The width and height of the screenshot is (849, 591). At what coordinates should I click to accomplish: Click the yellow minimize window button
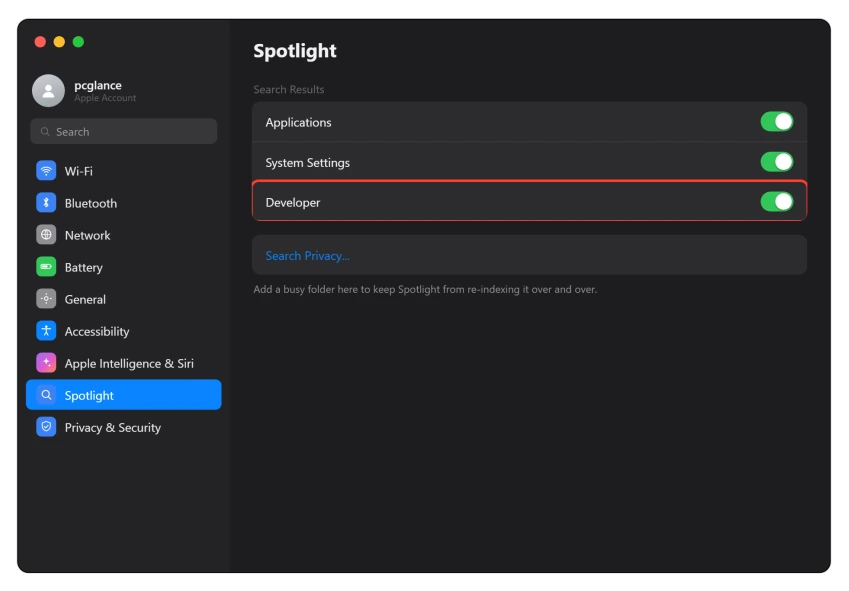pyautogui.click(x=59, y=42)
